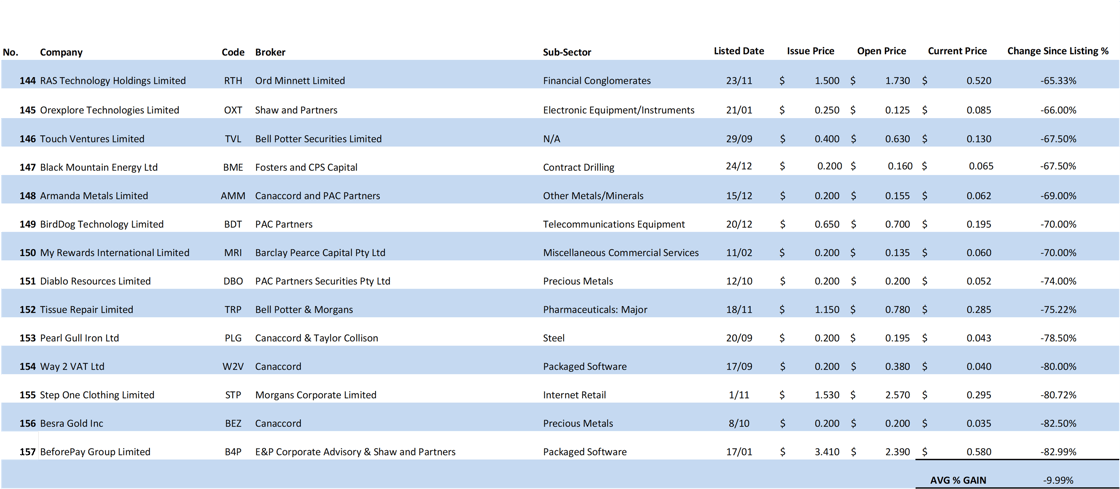Select the Code column header
Image resolution: width=1120 pixels, height=489 pixels.
pos(233,52)
